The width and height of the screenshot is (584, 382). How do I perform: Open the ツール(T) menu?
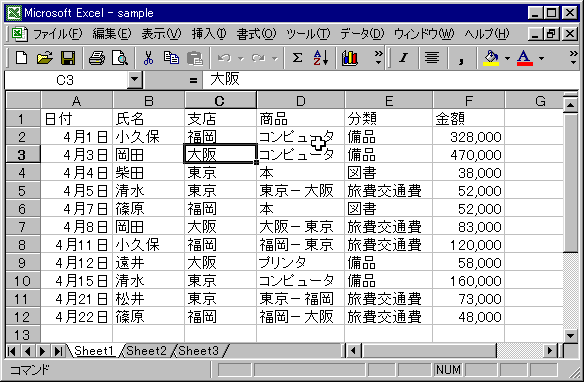coord(308,34)
